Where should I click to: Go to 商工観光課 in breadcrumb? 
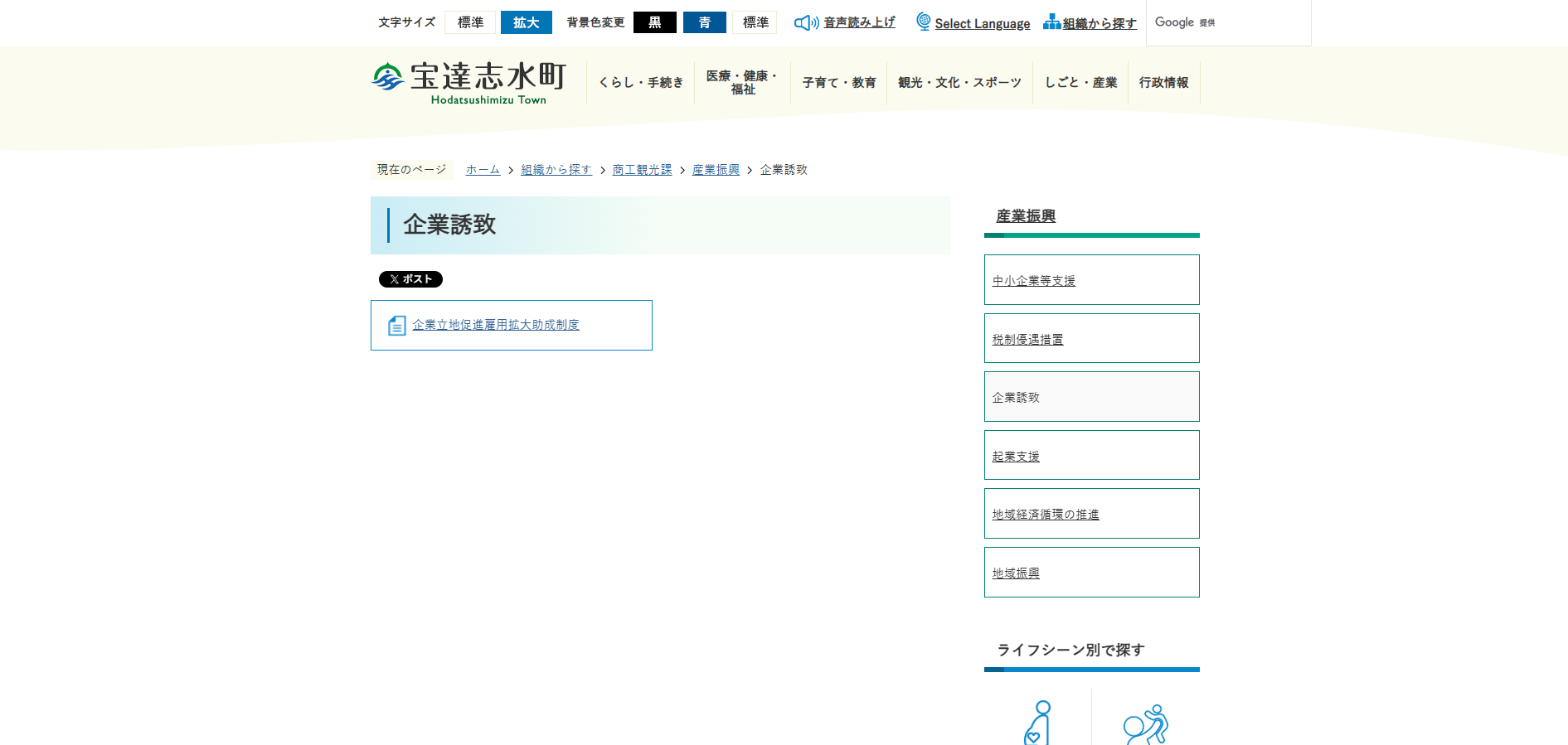pos(643,170)
